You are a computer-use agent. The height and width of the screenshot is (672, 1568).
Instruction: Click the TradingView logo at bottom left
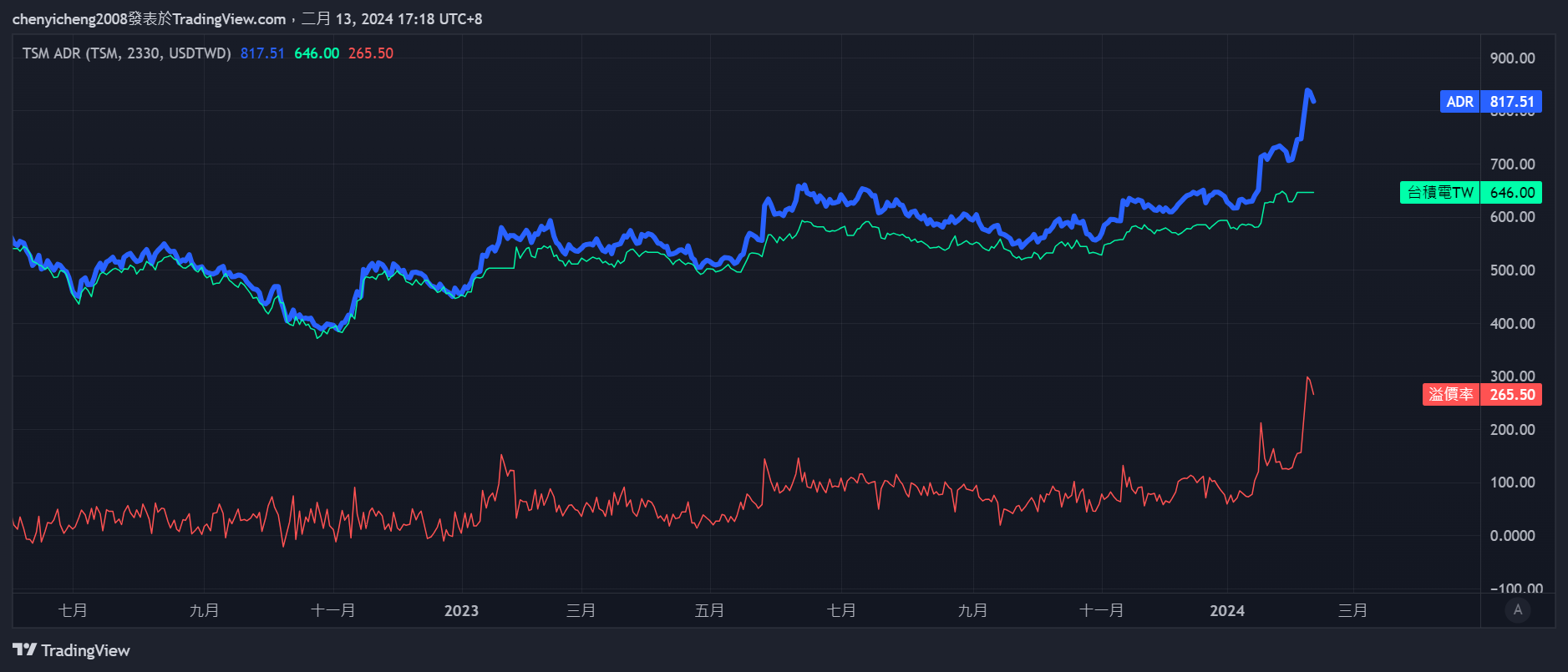click(72, 650)
